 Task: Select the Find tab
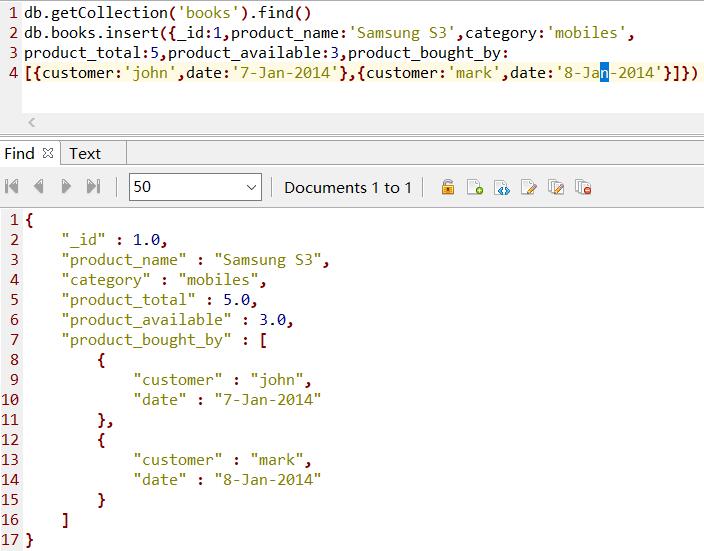19,154
